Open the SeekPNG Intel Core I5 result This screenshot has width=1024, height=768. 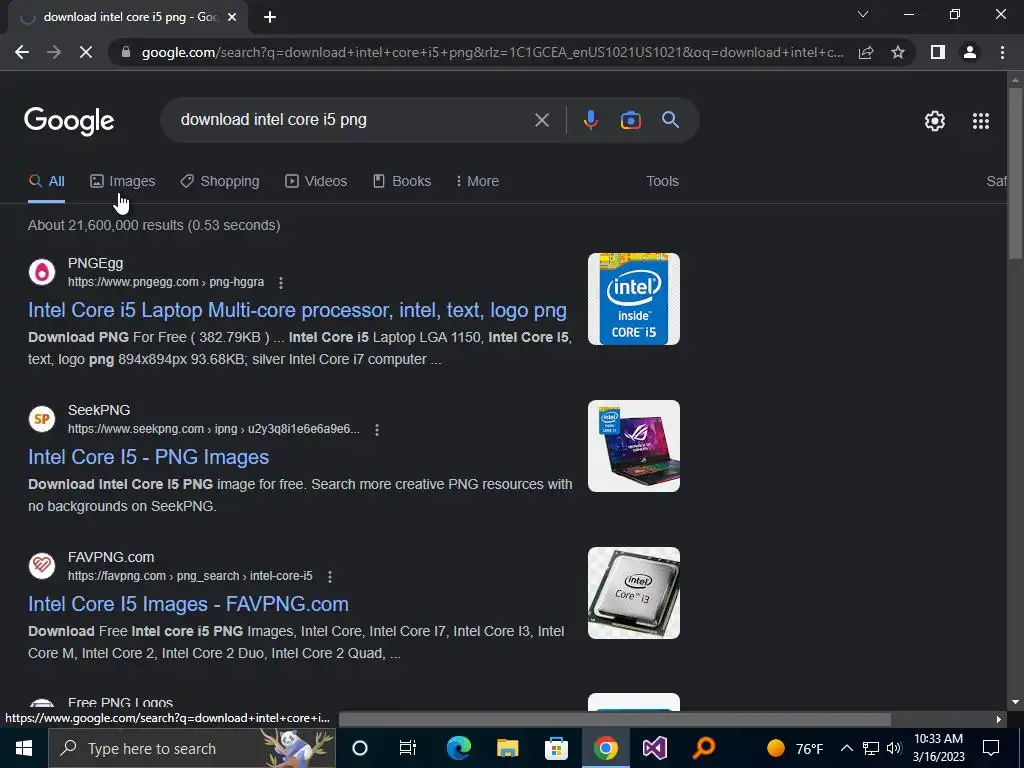coord(148,457)
